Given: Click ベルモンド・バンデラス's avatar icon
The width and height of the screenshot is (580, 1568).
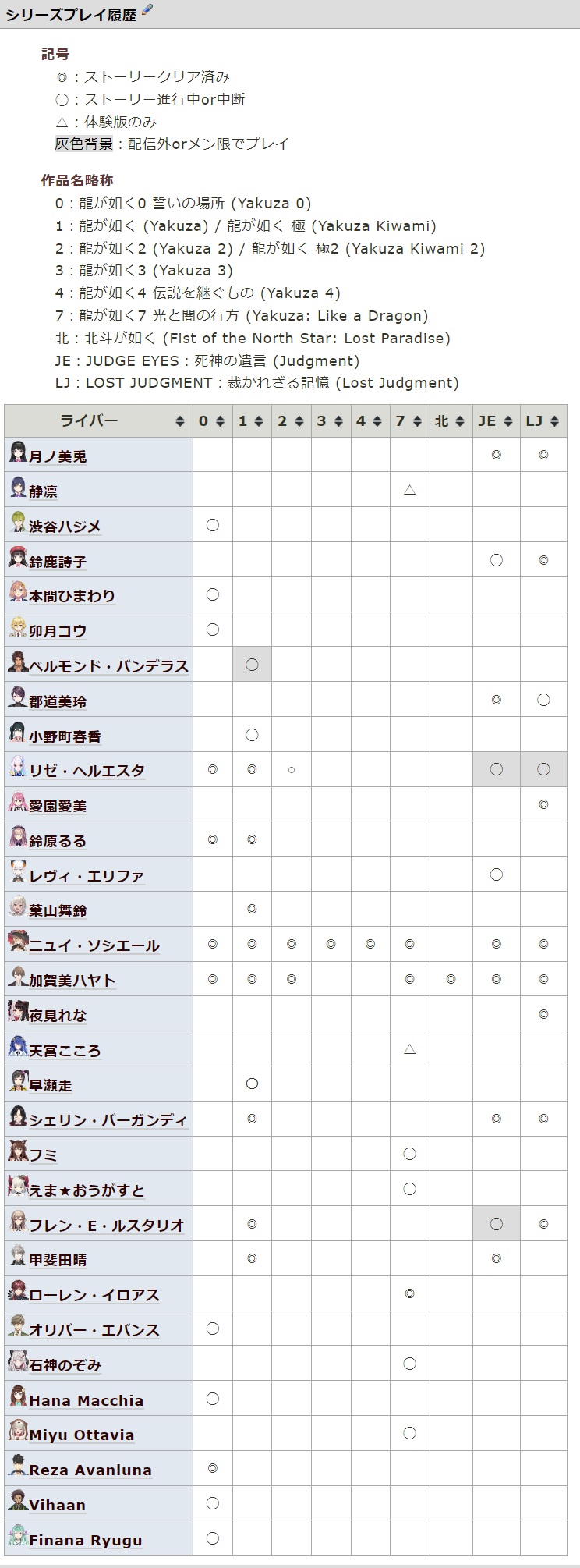Looking at the screenshot, I should (x=18, y=662).
